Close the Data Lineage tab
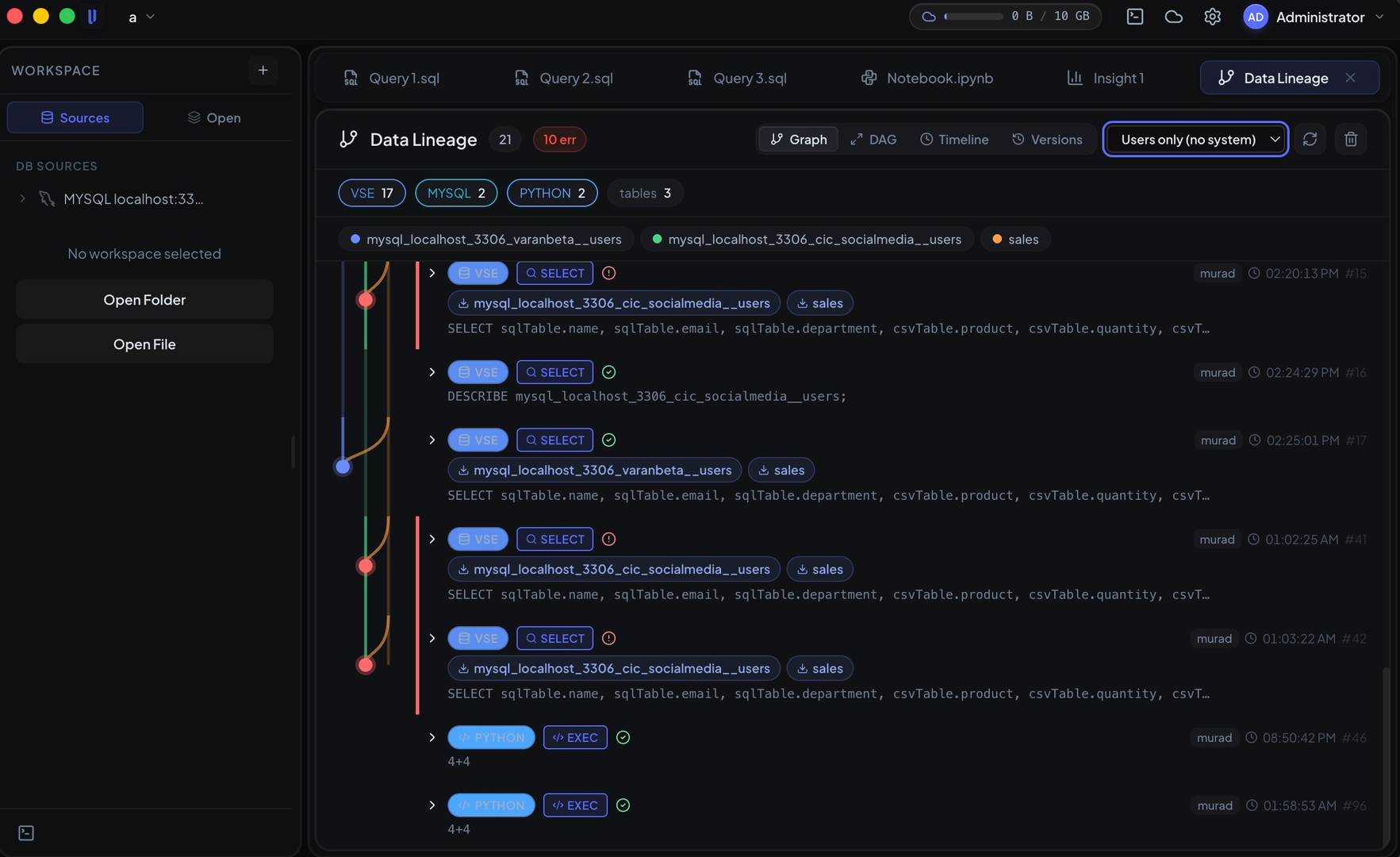This screenshot has height=857, width=1400. tap(1350, 77)
